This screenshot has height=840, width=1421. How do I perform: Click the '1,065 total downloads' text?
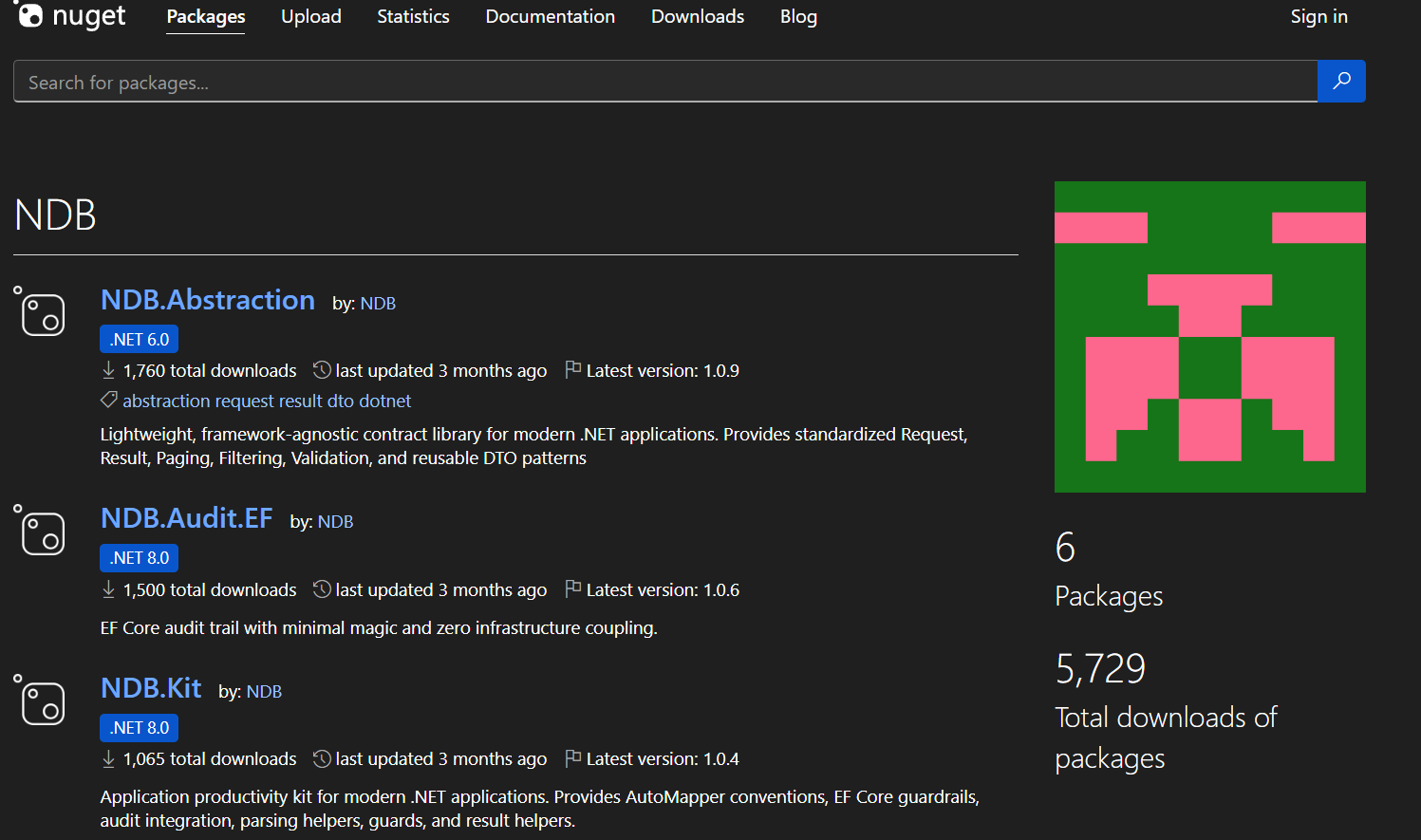click(x=210, y=758)
